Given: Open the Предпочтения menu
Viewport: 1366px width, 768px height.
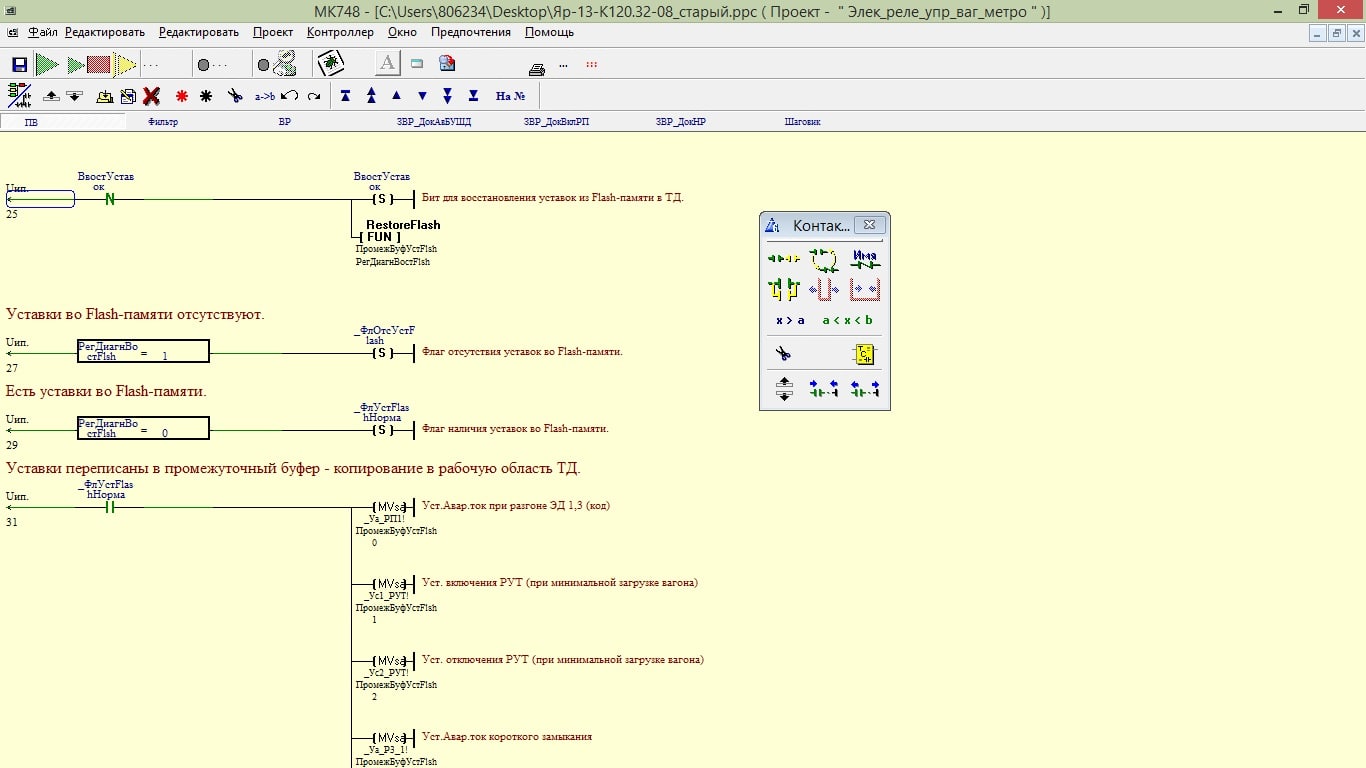Looking at the screenshot, I should click(470, 32).
